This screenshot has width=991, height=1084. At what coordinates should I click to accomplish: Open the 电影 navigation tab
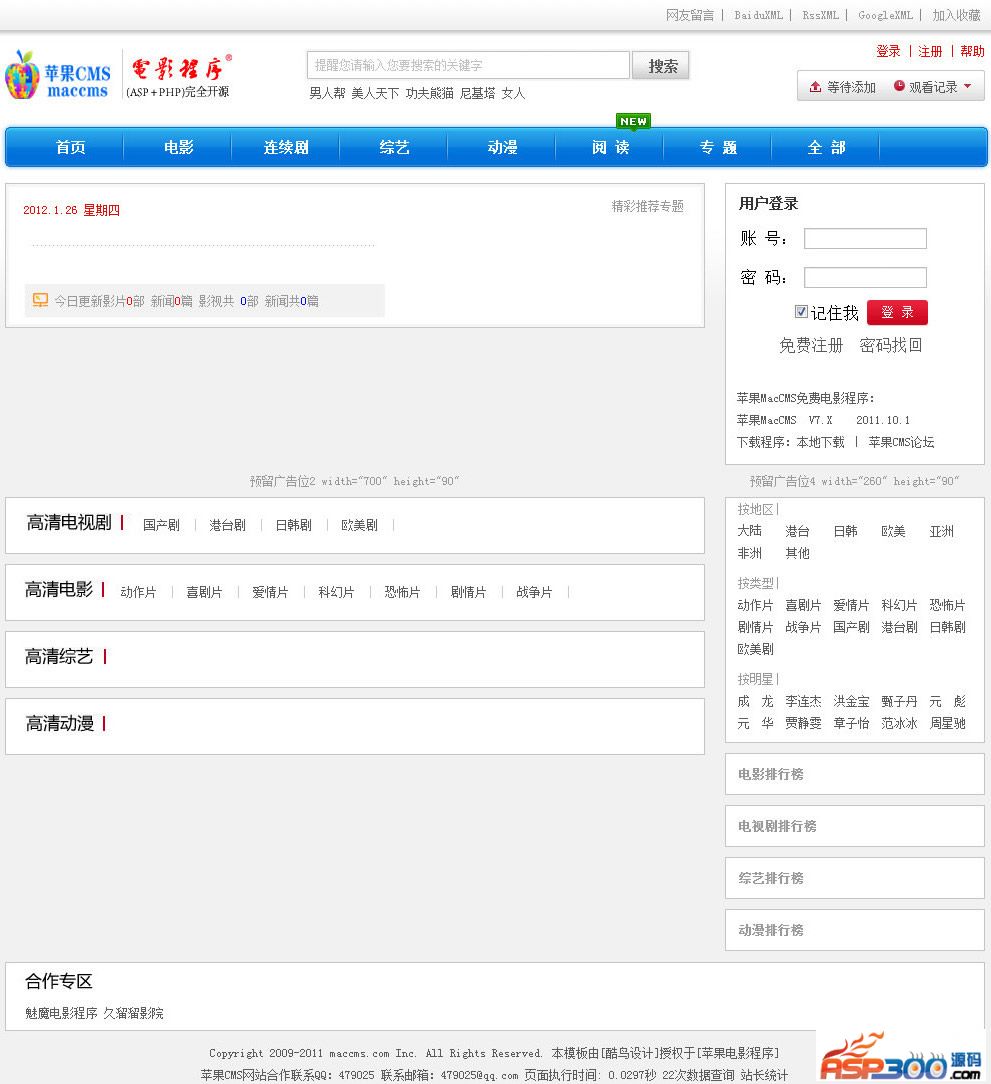[x=178, y=147]
